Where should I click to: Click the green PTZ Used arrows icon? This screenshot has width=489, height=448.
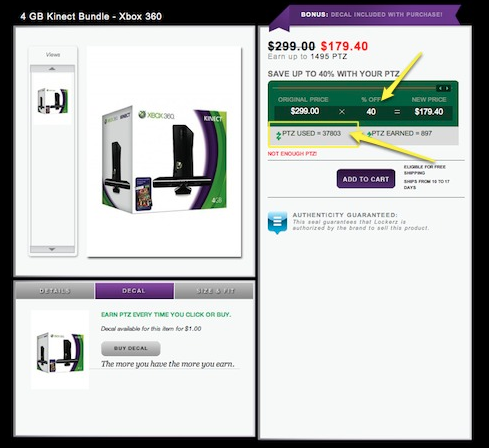click(279, 136)
